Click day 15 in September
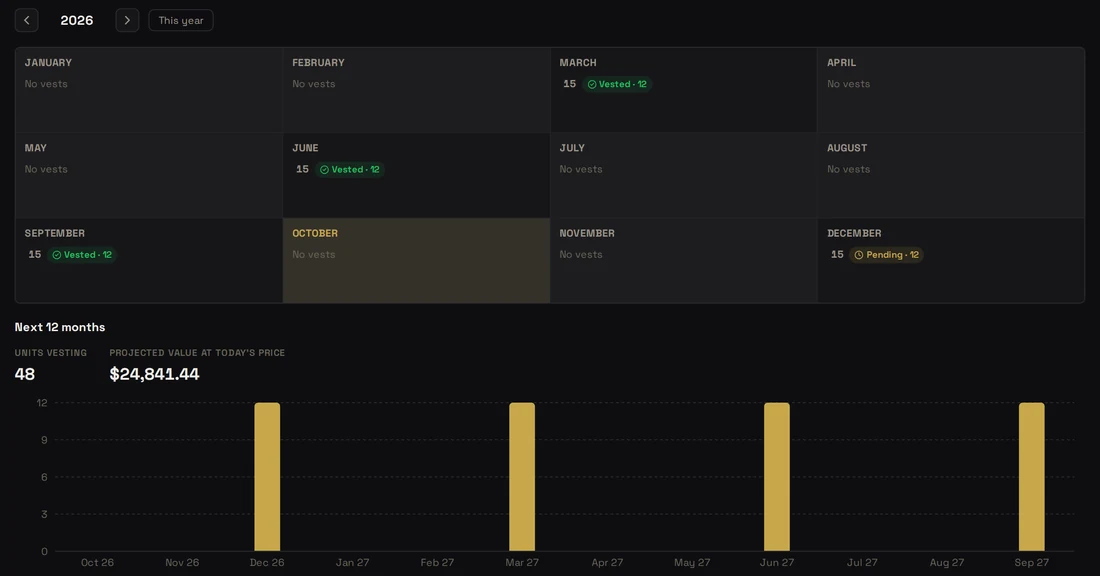This screenshot has width=1100, height=576. coord(35,255)
